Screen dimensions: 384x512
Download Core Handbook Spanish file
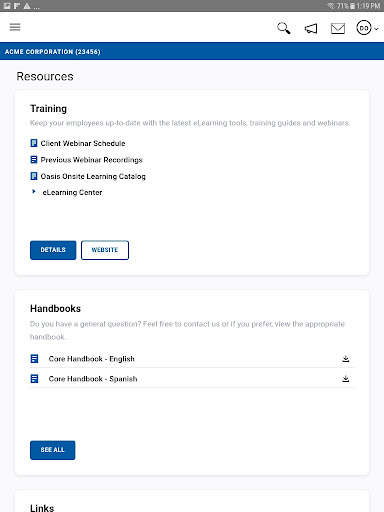pos(346,379)
